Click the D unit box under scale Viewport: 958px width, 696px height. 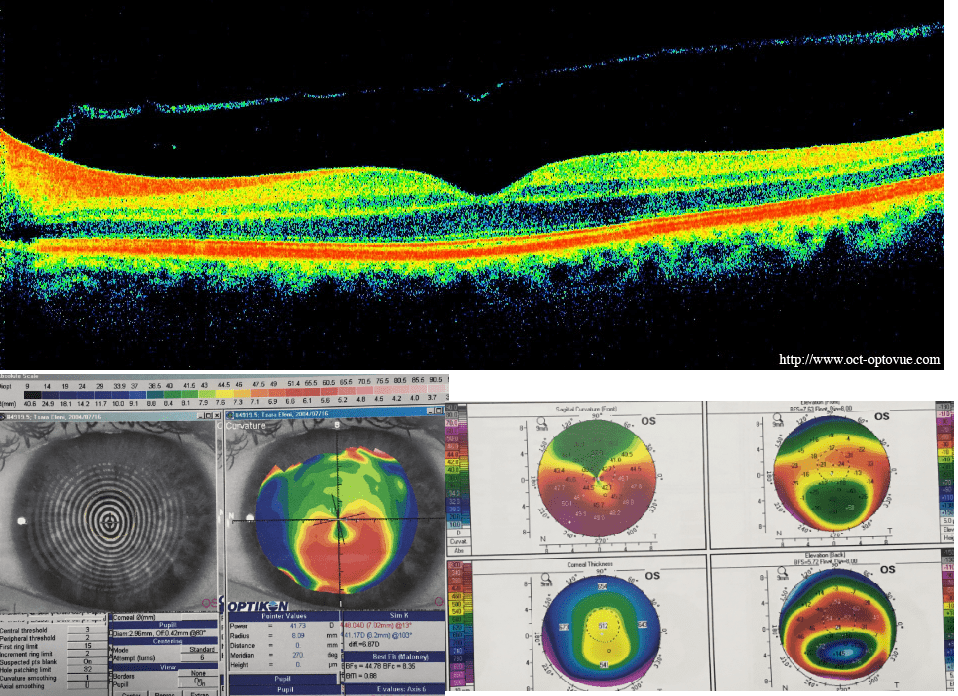[458, 533]
